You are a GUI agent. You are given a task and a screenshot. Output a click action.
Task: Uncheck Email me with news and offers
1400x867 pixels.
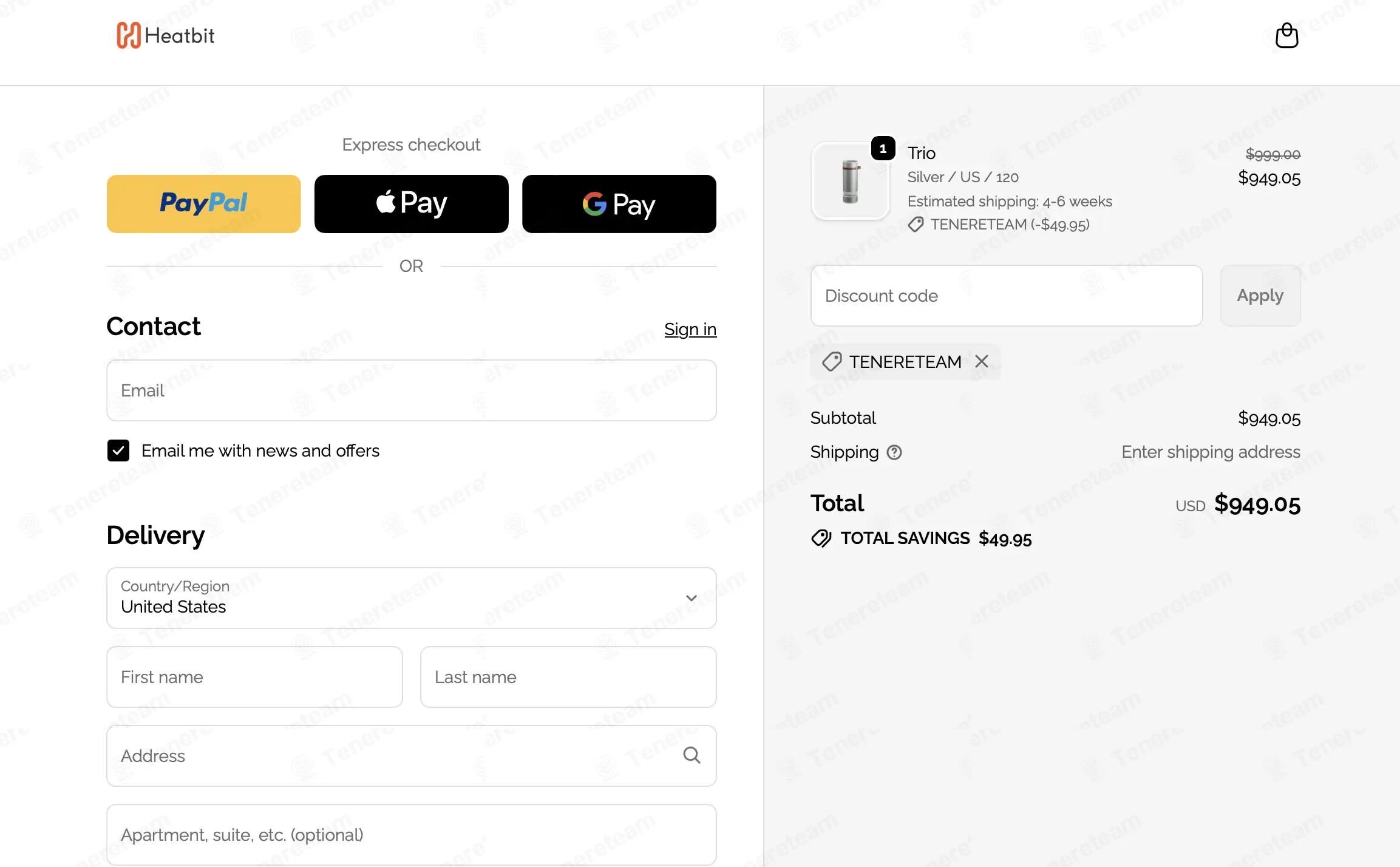click(118, 450)
